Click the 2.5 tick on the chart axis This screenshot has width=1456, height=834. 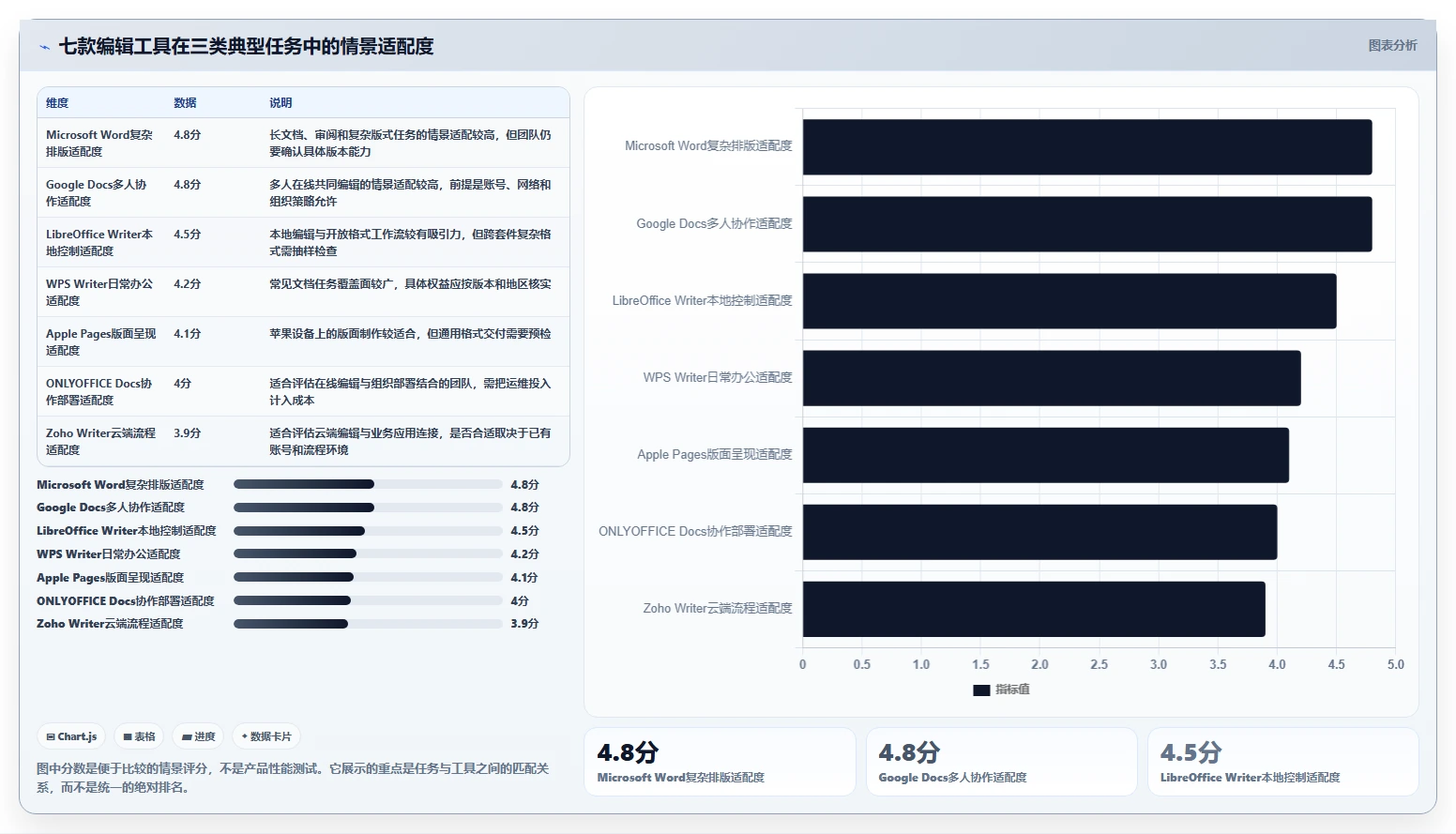click(x=1099, y=664)
